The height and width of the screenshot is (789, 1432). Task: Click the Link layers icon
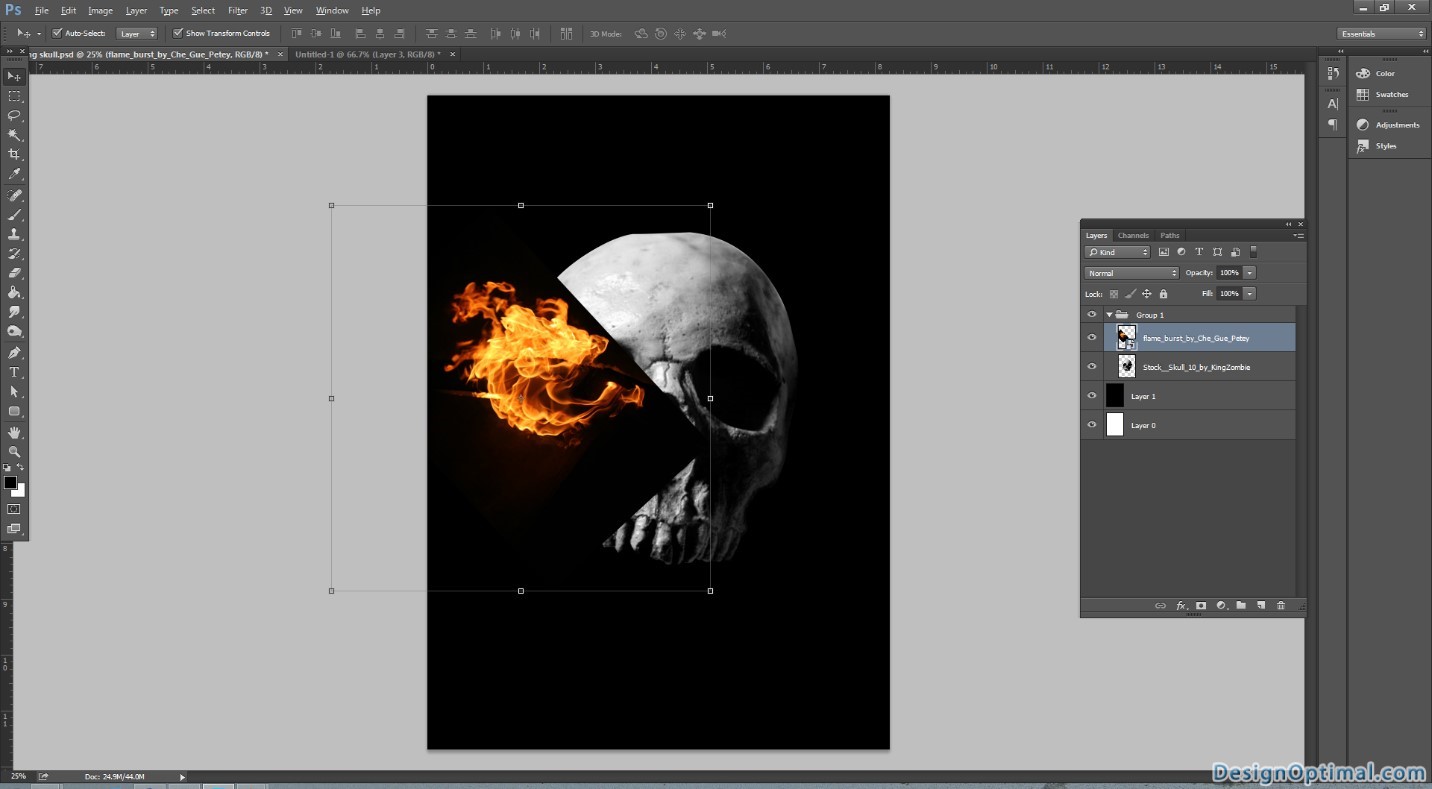[1160, 605]
